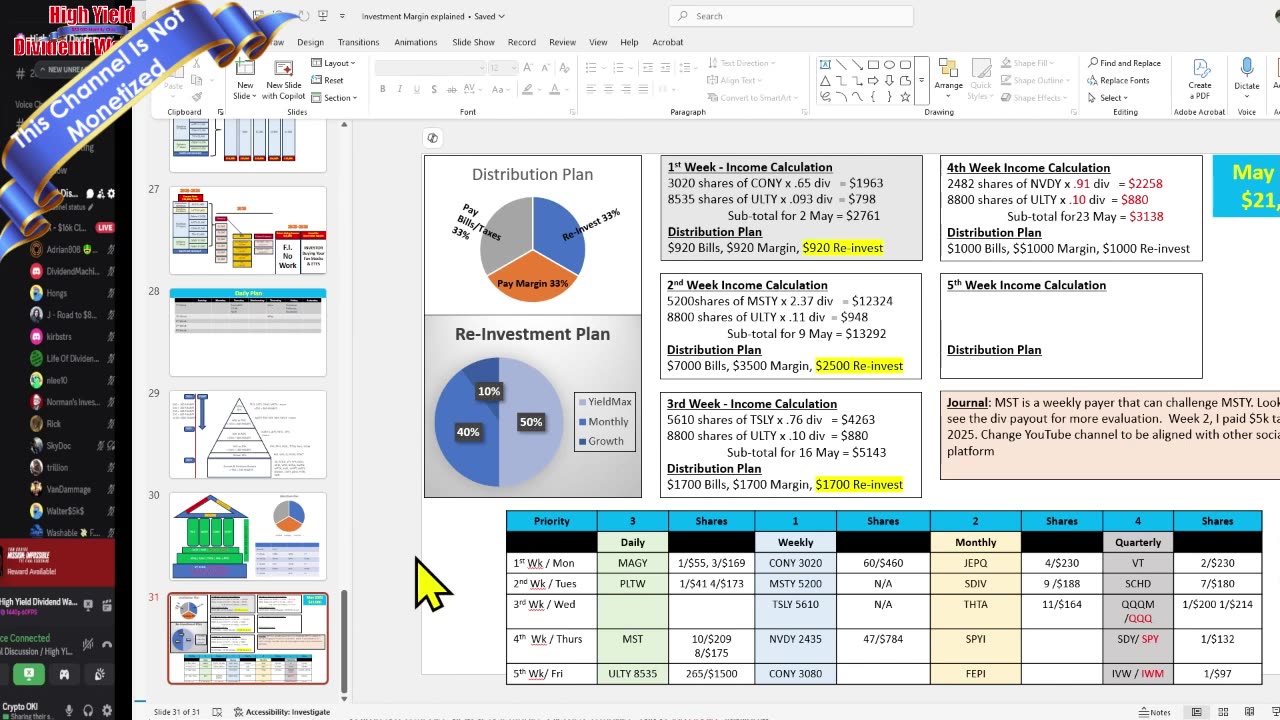Open the Design tab
Viewport: 1280px width, 720px height.
[x=310, y=42]
